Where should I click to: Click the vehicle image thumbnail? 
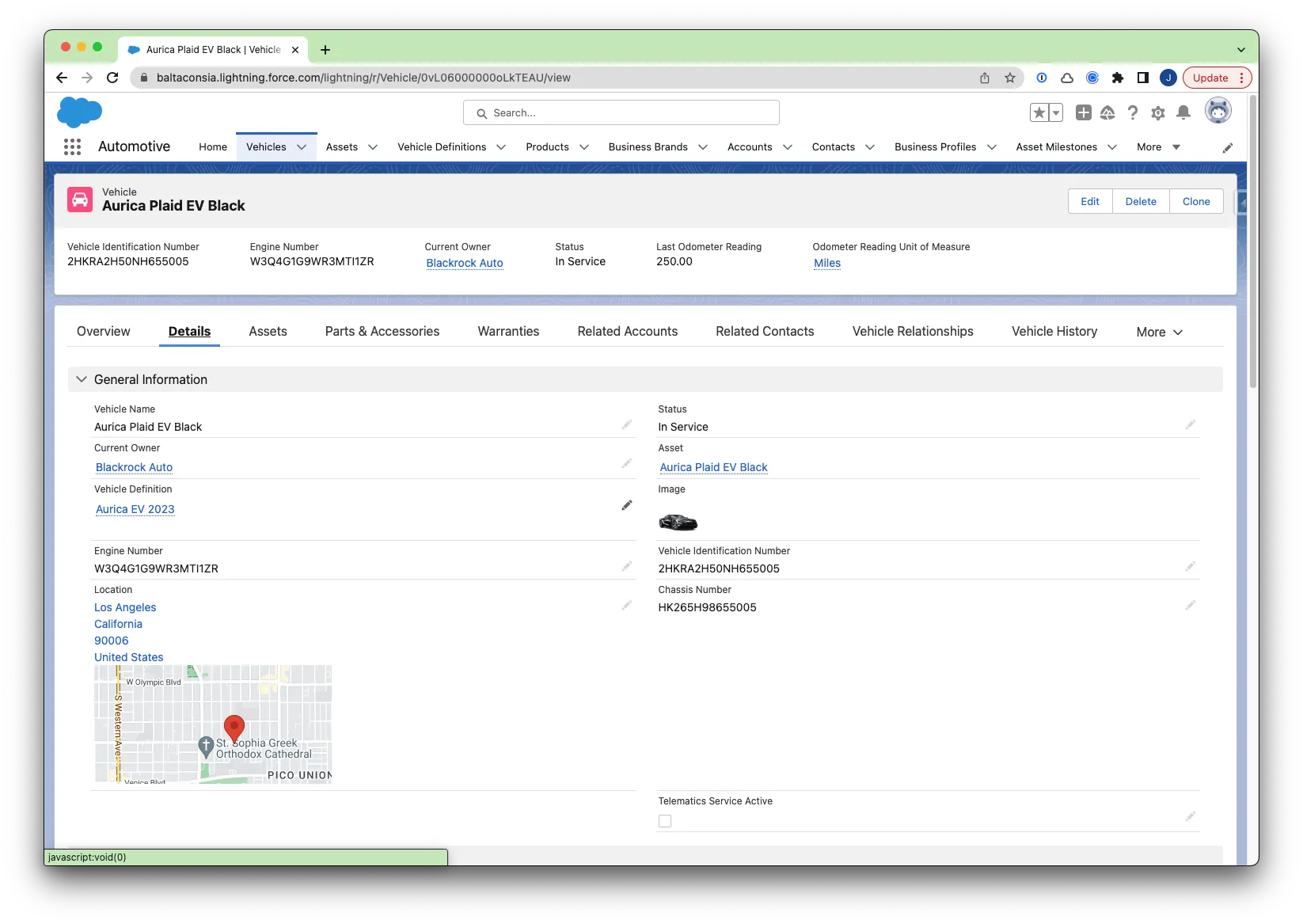(678, 522)
